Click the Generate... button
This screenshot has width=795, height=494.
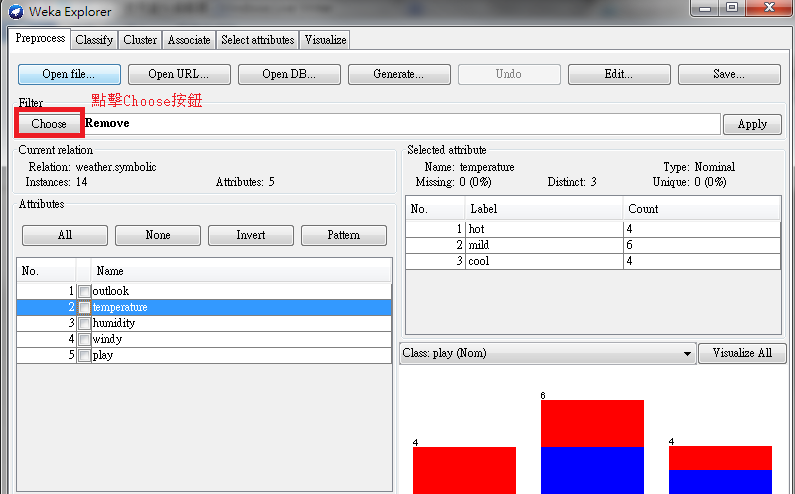[x=399, y=74]
